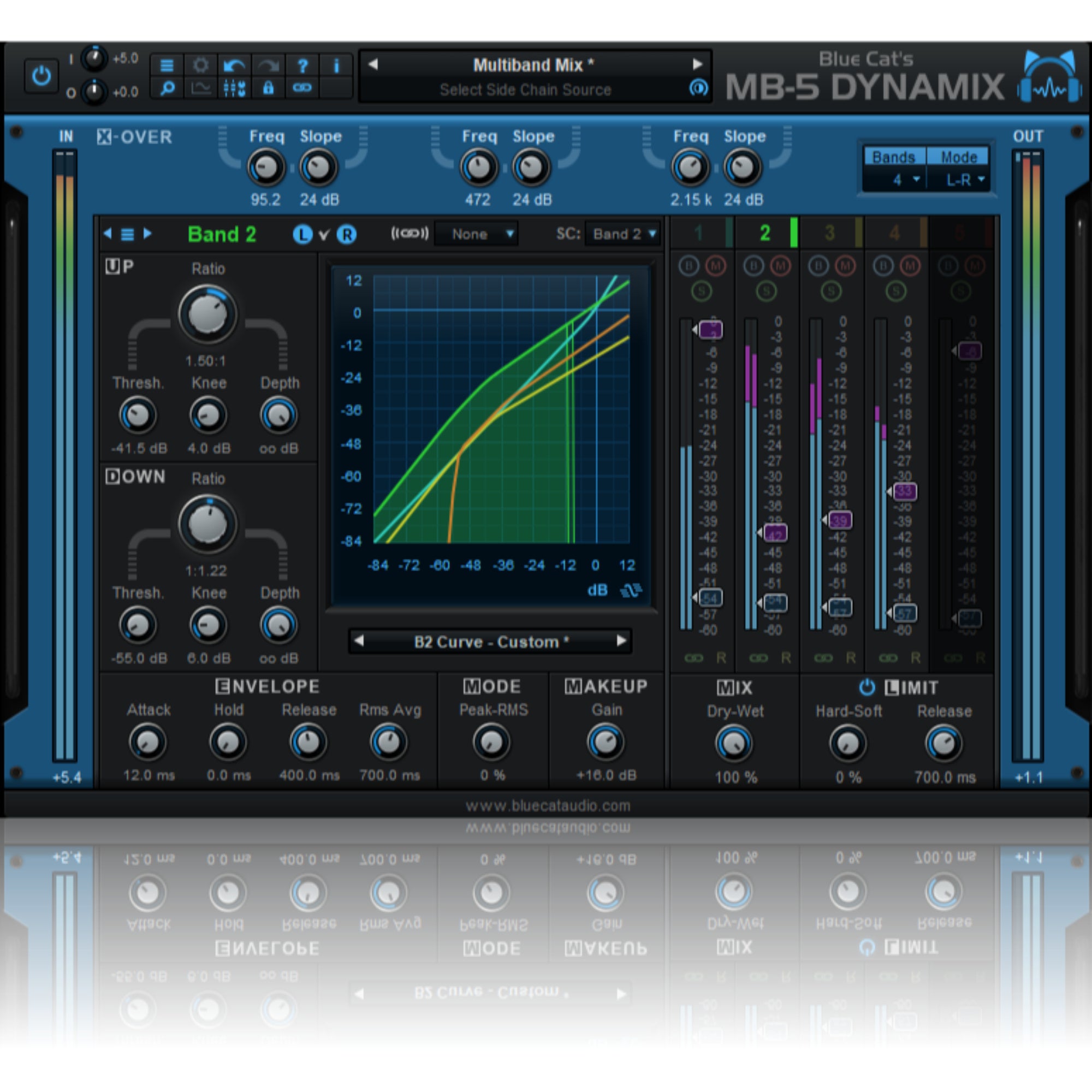The height and width of the screenshot is (1092, 1092).
Task: Open the help question mark icon
Action: click(302, 66)
